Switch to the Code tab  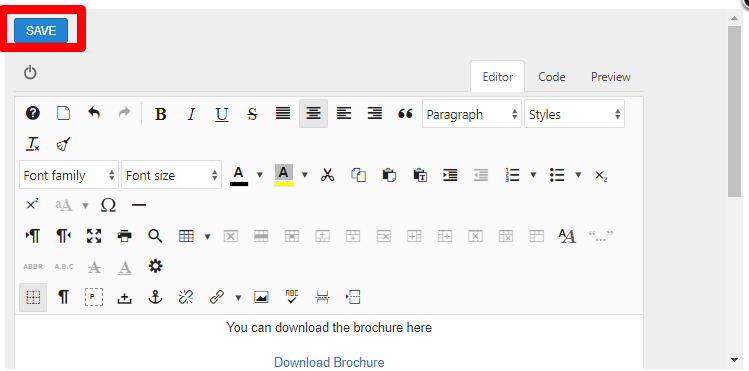tap(552, 76)
